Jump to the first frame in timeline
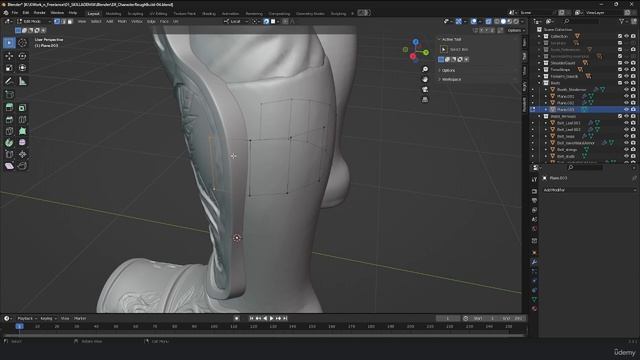This screenshot has width=640, height=360. [251, 318]
